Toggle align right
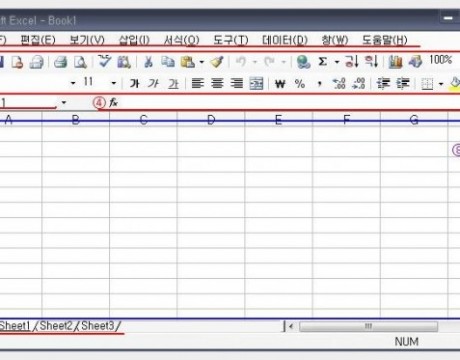This screenshot has height=360, width=460. click(x=237, y=83)
